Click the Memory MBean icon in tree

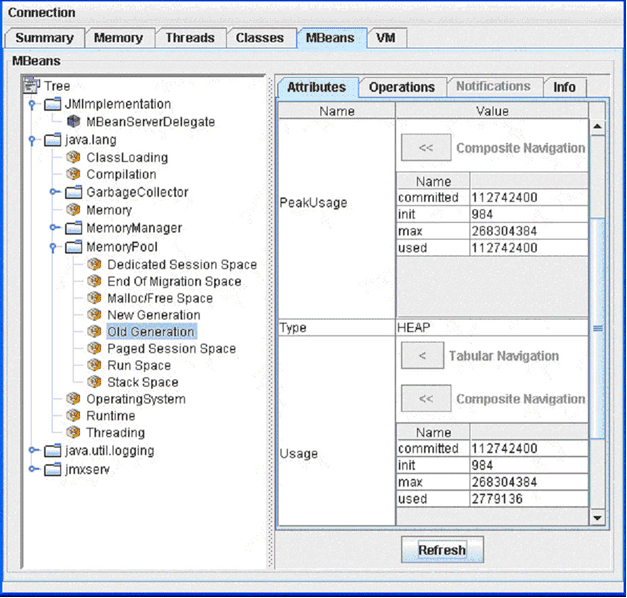(x=73, y=211)
